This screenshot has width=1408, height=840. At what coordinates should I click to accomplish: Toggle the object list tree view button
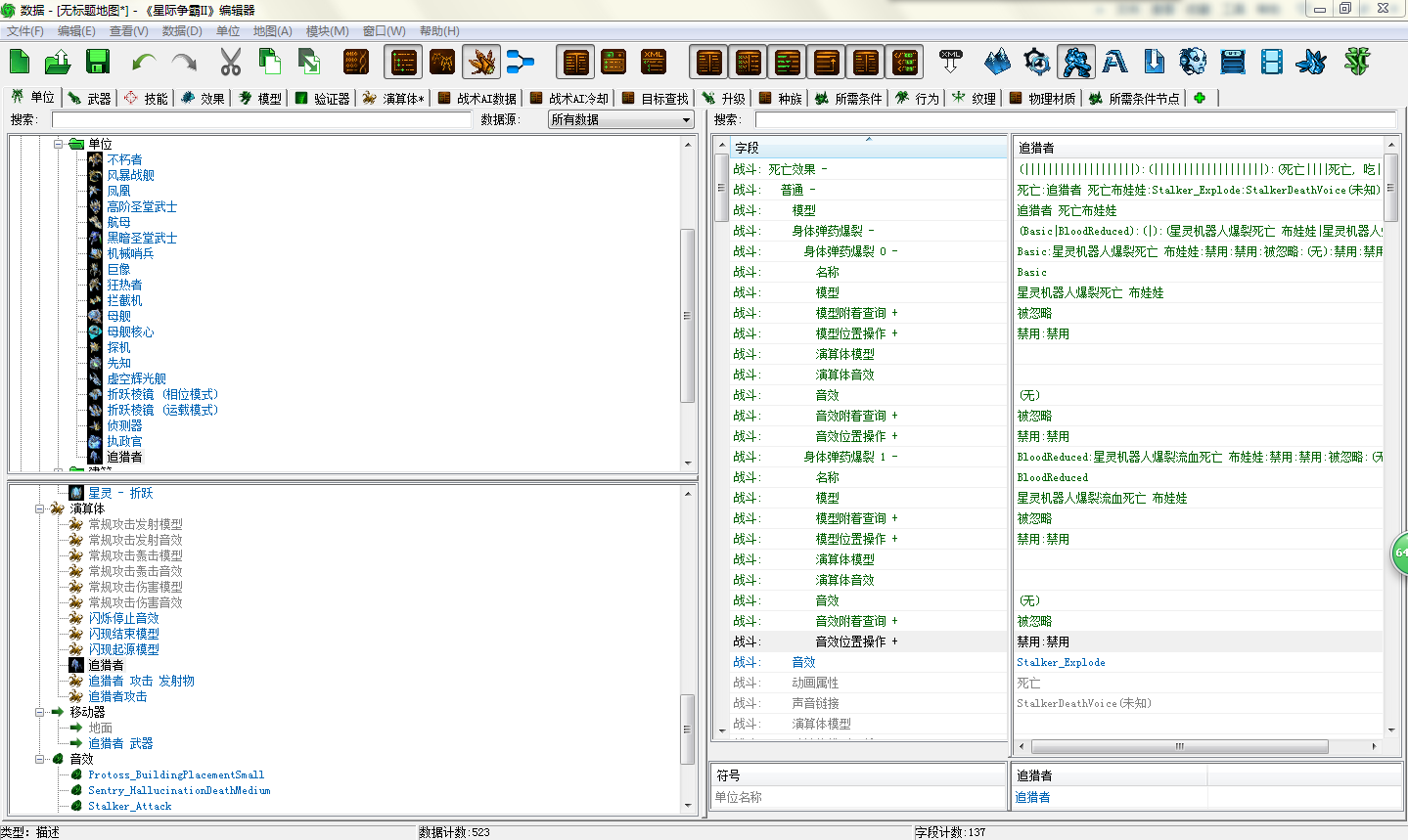pos(403,63)
